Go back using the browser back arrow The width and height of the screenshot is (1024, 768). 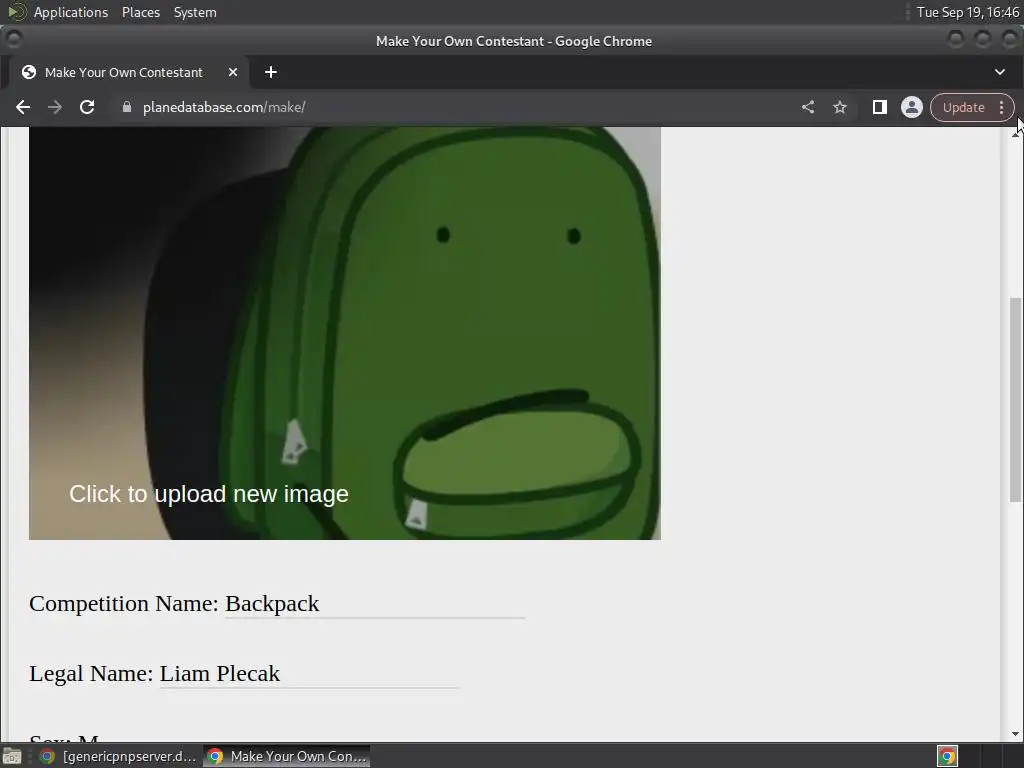click(x=23, y=107)
